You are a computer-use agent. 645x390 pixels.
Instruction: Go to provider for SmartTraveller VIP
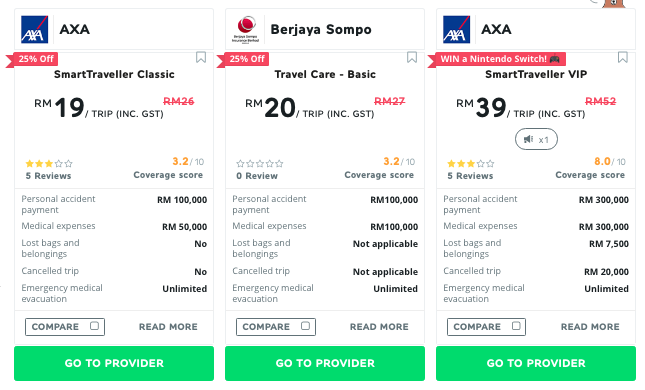(x=536, y=363)
